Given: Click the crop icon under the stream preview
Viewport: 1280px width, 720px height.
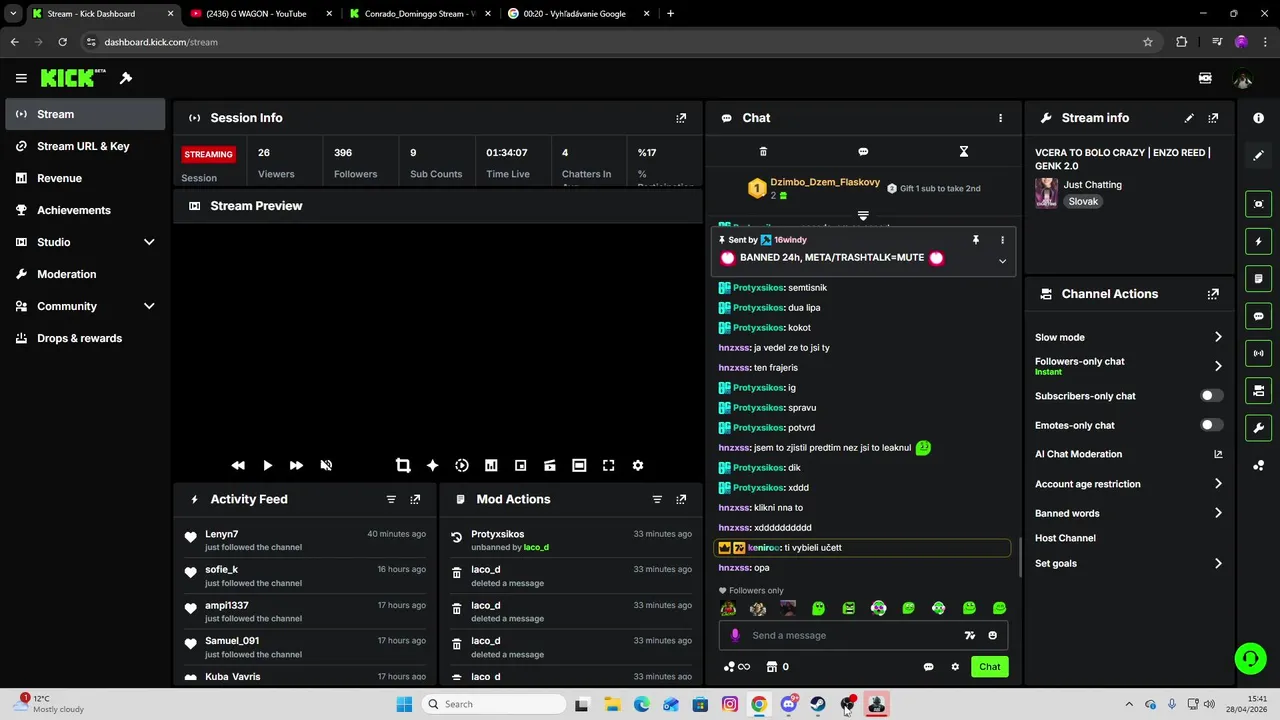Looking at the screenshot, I should tap(403, 465).
